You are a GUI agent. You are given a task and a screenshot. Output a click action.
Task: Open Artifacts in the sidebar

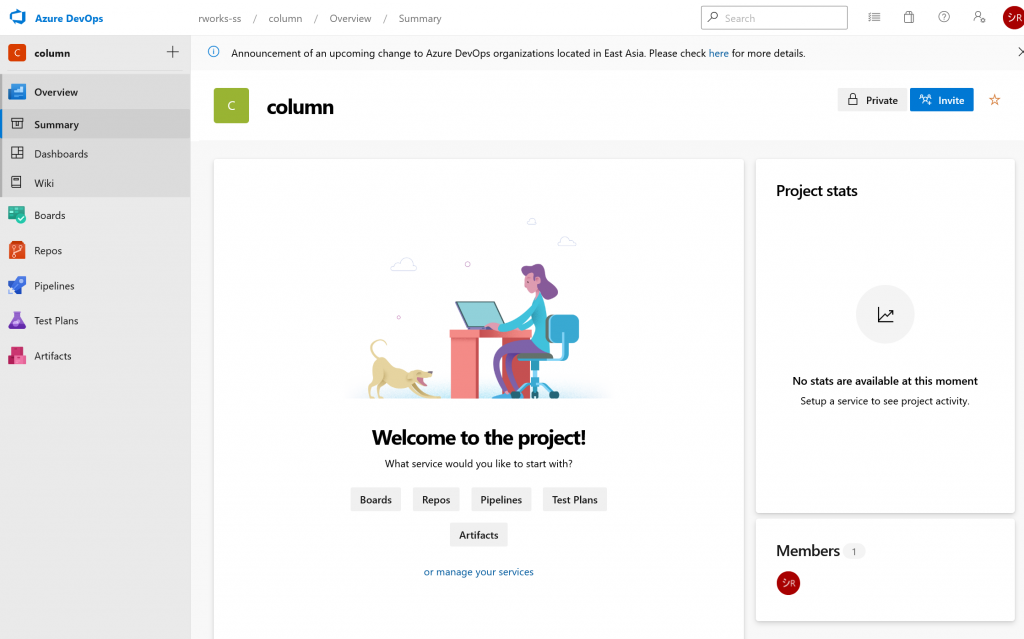point(95,356)
